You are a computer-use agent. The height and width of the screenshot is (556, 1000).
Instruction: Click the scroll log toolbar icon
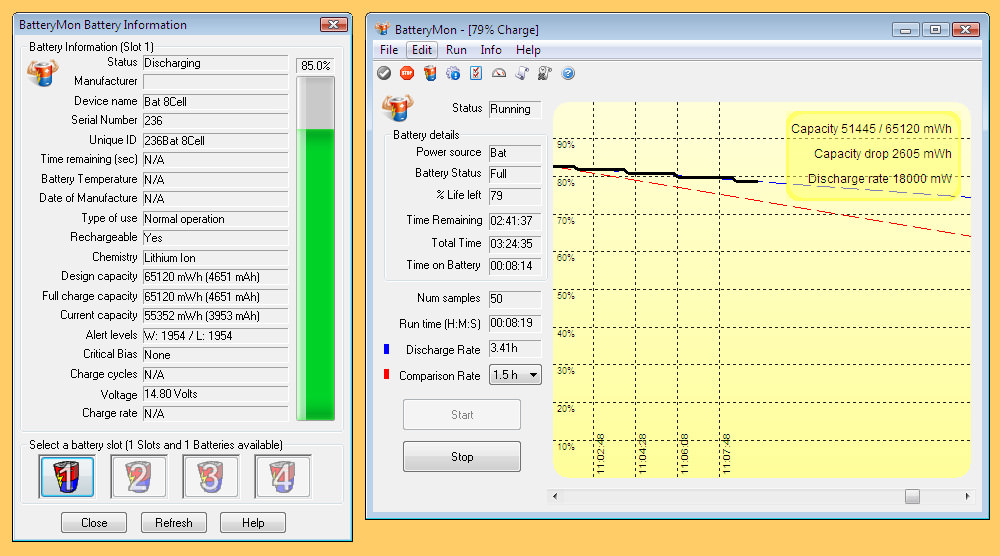tap(522, 73)
